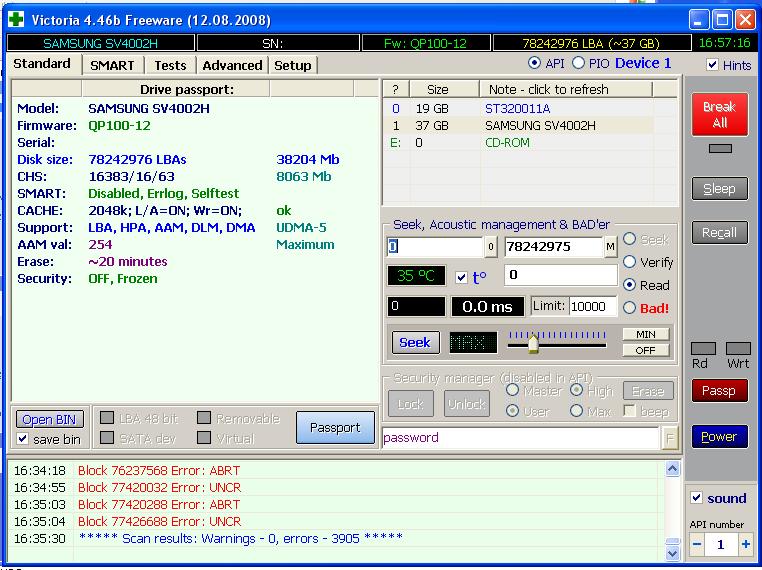Select the API mode radio button
This screenshot has height=570, width=762.
click(x=534, y=63)
